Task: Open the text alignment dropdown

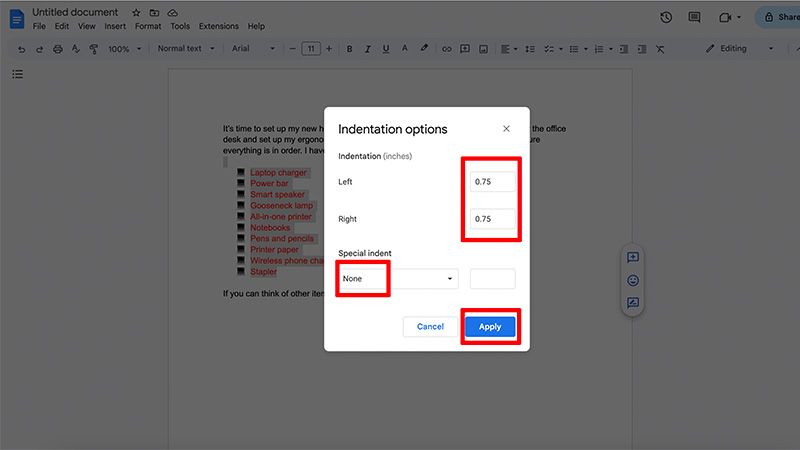Action: point(509,49)
